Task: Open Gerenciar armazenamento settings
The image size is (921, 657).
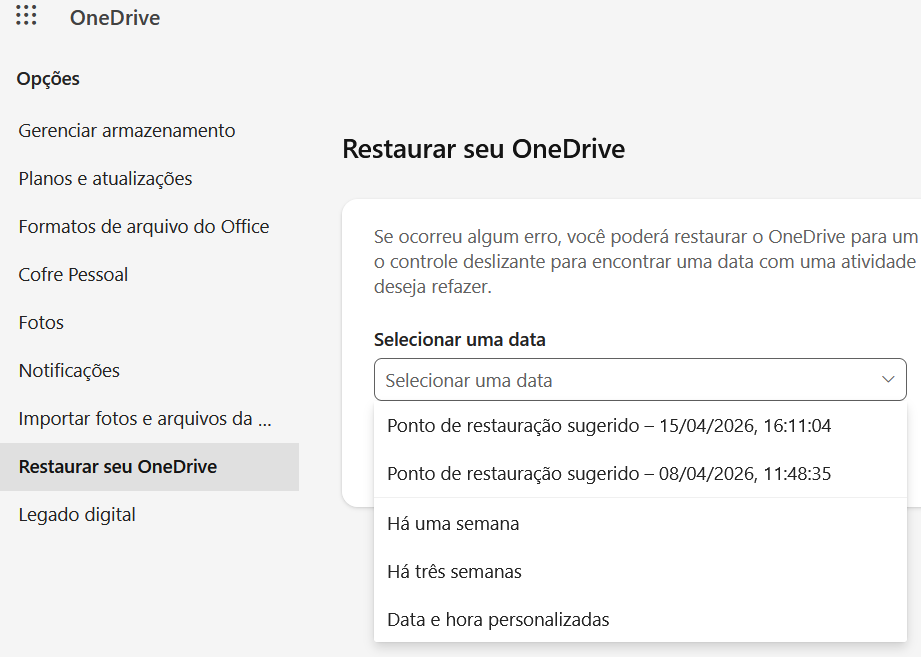Action: pos(127,130)
